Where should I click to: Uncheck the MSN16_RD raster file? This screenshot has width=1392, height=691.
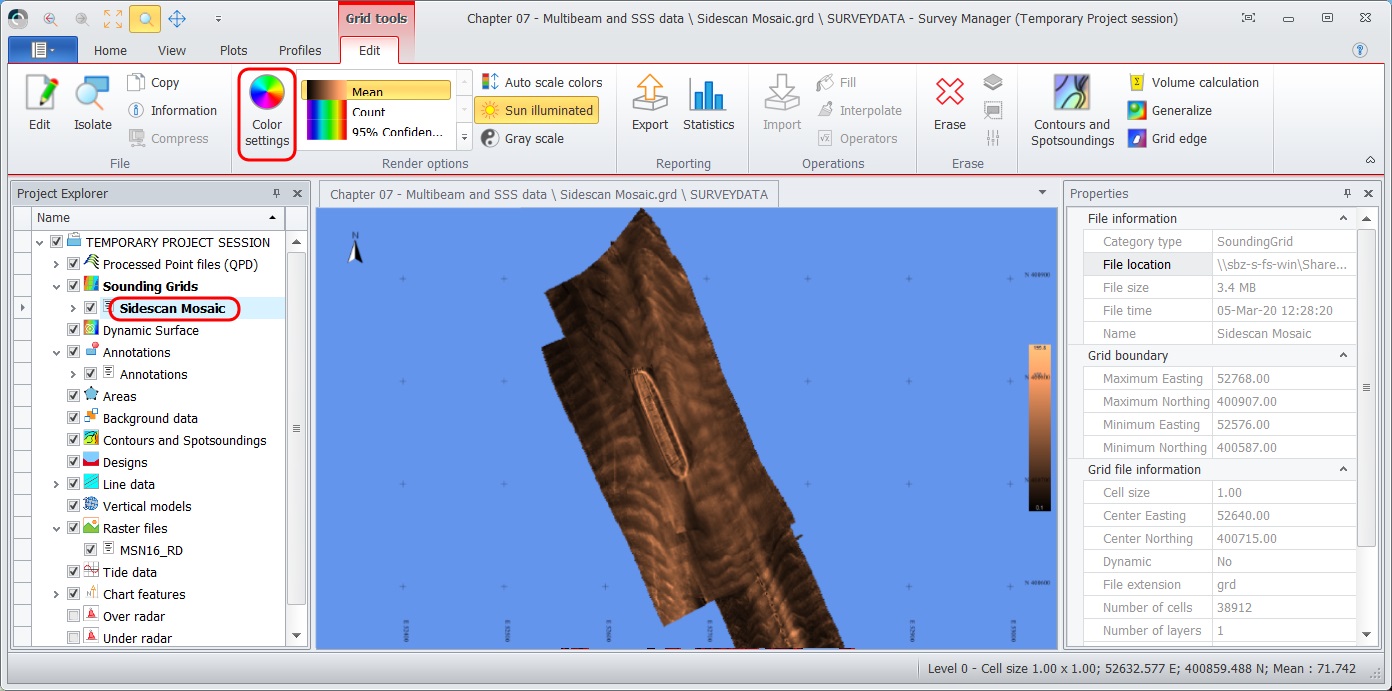pyautogui.click(x=91, y=550)
